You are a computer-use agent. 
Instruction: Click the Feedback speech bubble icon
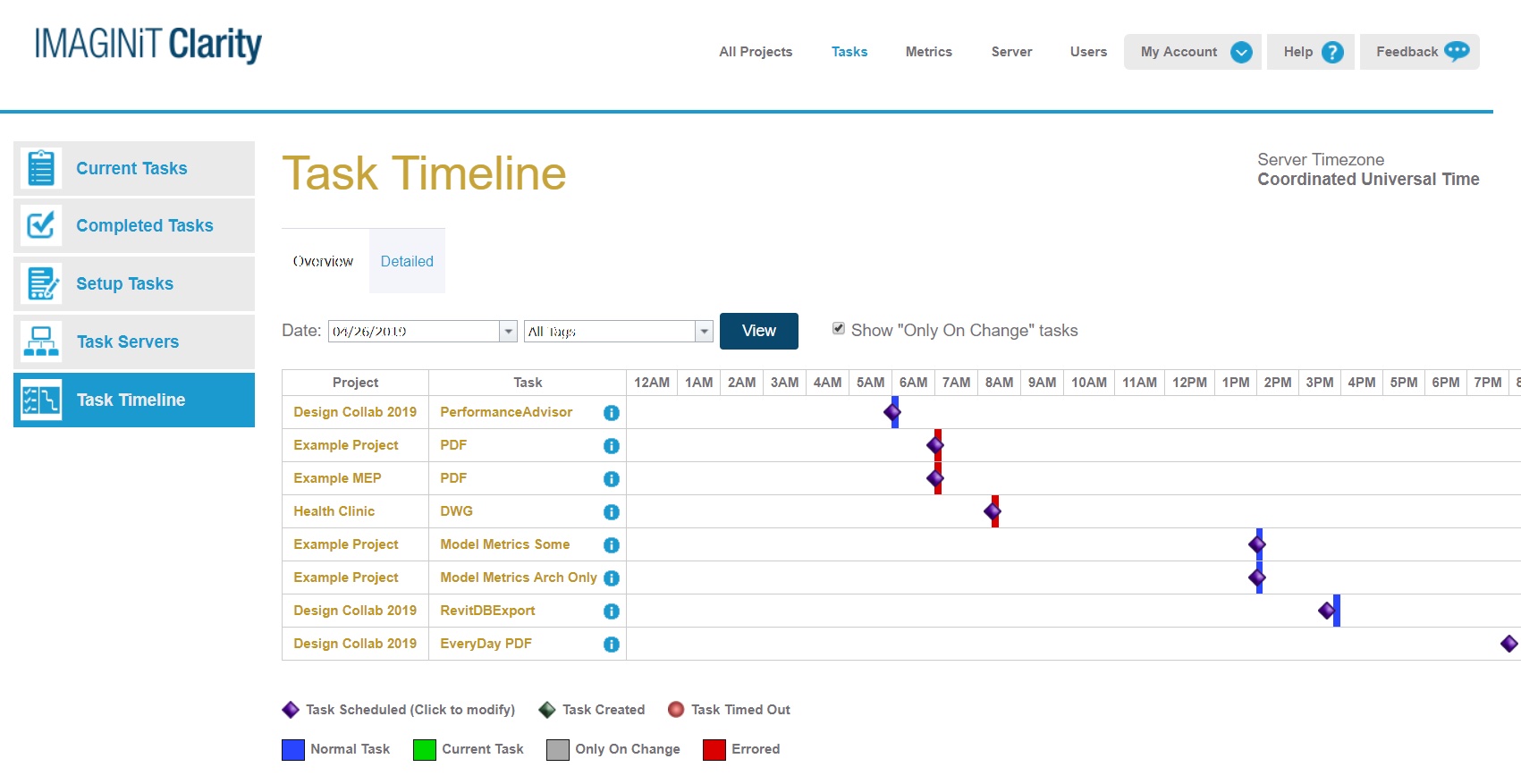[x=1457, y=51]
